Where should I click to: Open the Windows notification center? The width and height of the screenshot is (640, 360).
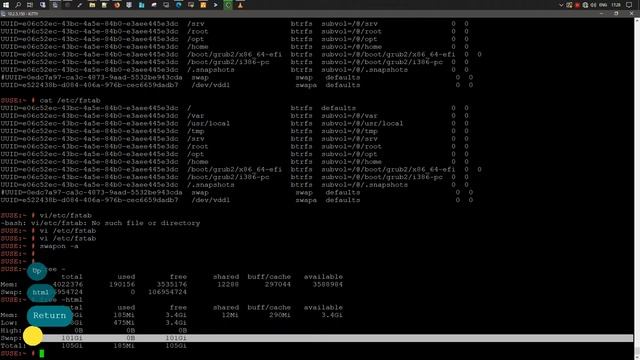pyautogui.click(x=629, y=5)
